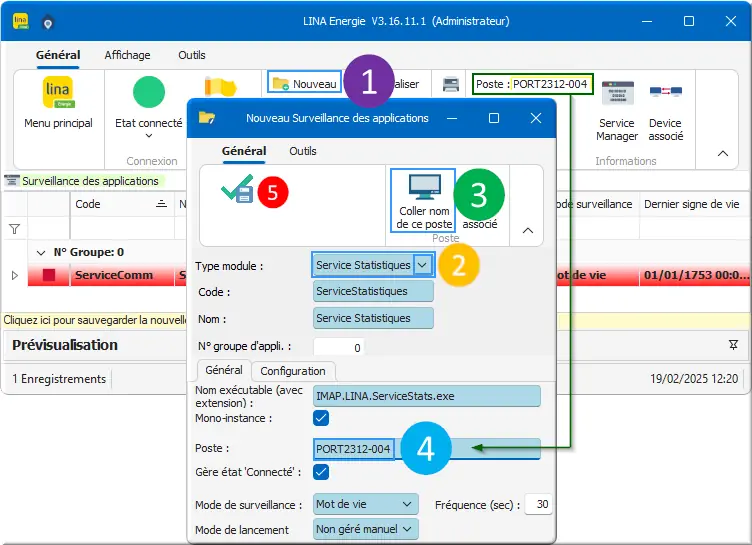Click the Code column header
The image size is (752, 545).
[x=122, y=204]
